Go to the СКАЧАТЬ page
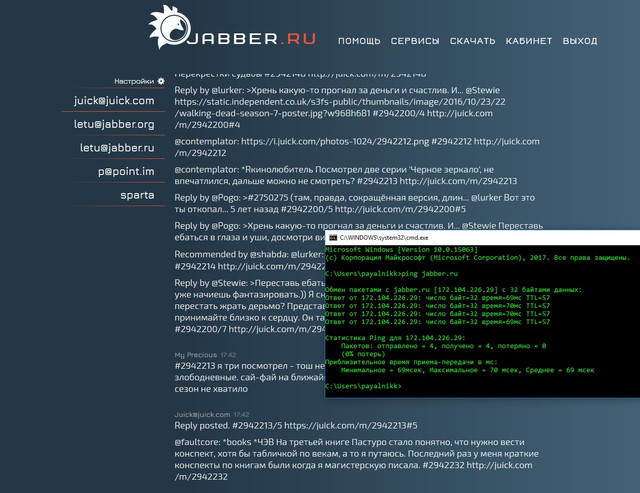 (472, 41)
